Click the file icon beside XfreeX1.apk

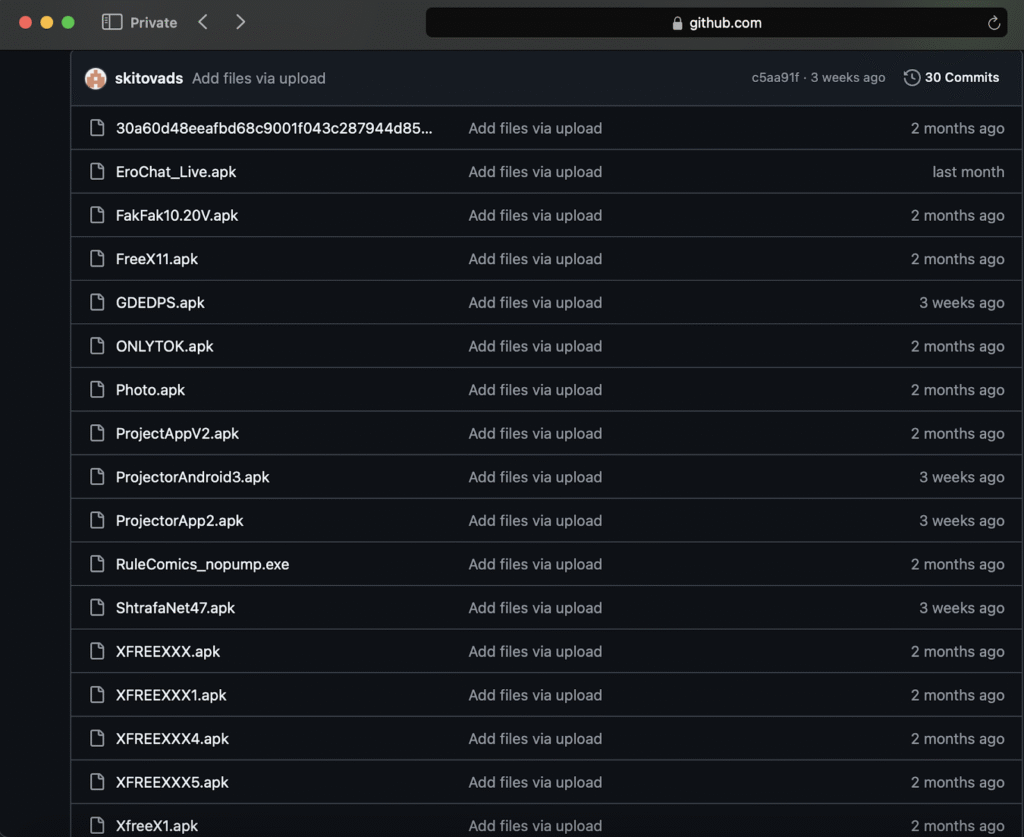pyautogui.click(x=97, y=825)
